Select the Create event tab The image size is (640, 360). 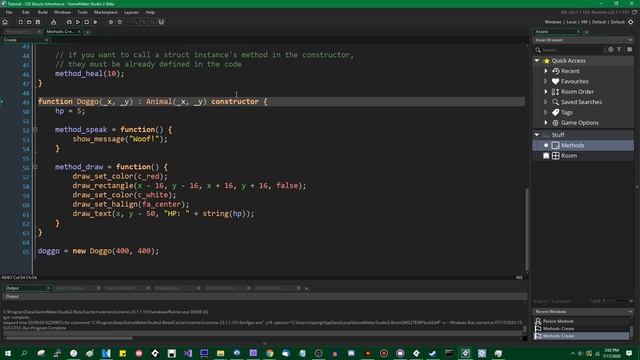pyautogui.click(x=24, y=40)
